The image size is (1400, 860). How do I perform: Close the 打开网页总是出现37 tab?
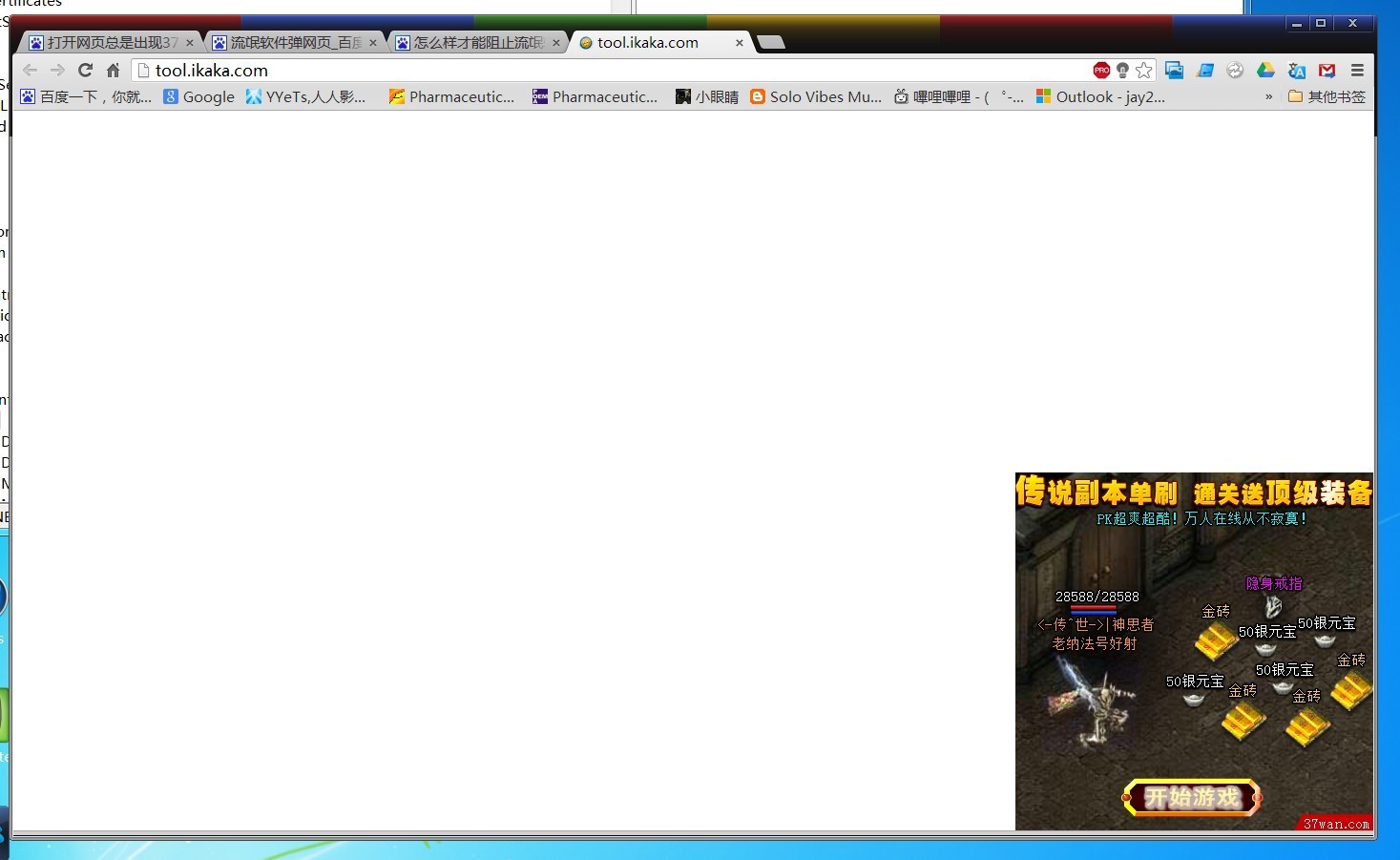tap(190, 42)
